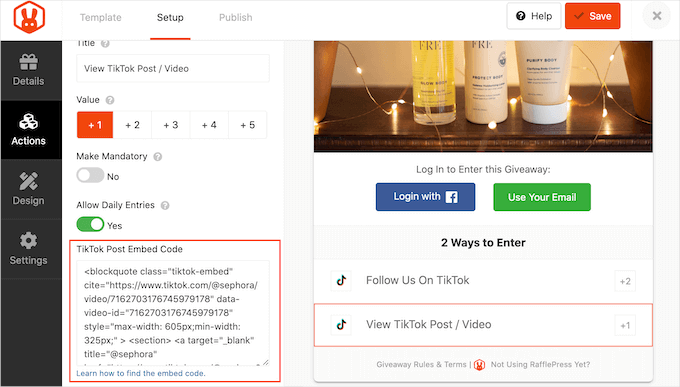The width and height of the screenshot is (680, 387).
Task: Click help icon beside Make Mandatory
Action: [158, 157]
